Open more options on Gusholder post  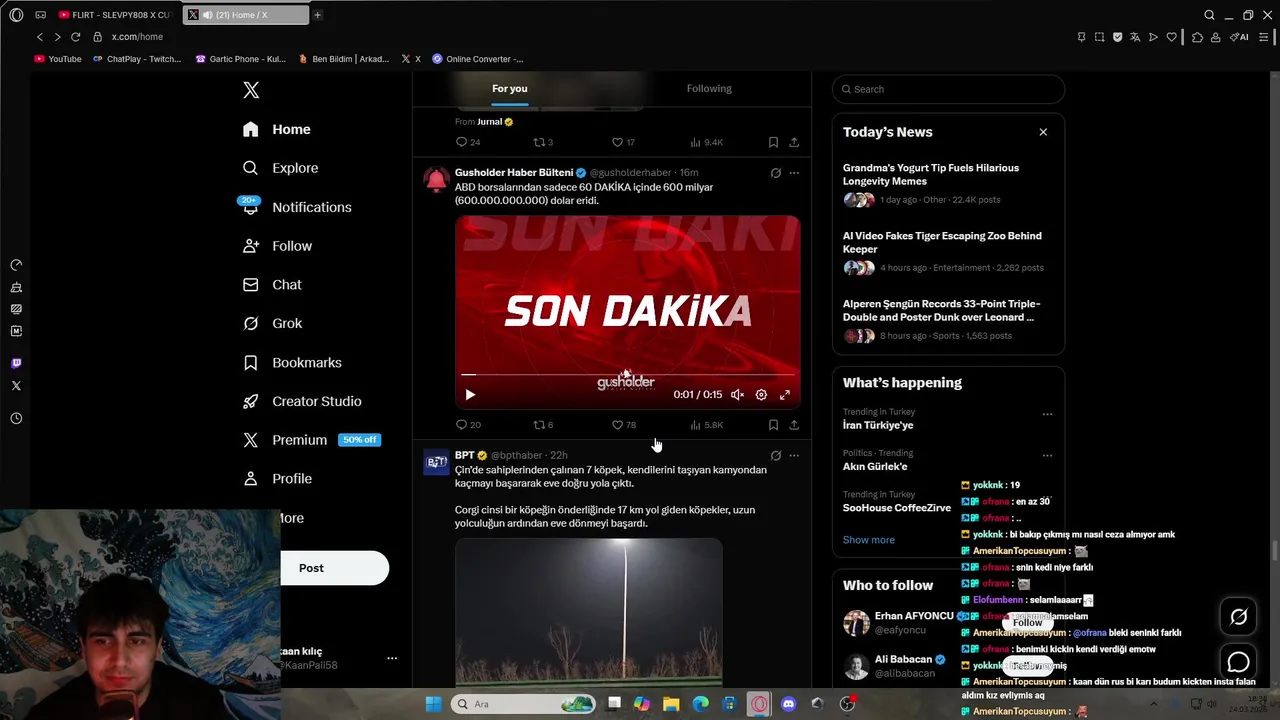click(x=794, y=173)
